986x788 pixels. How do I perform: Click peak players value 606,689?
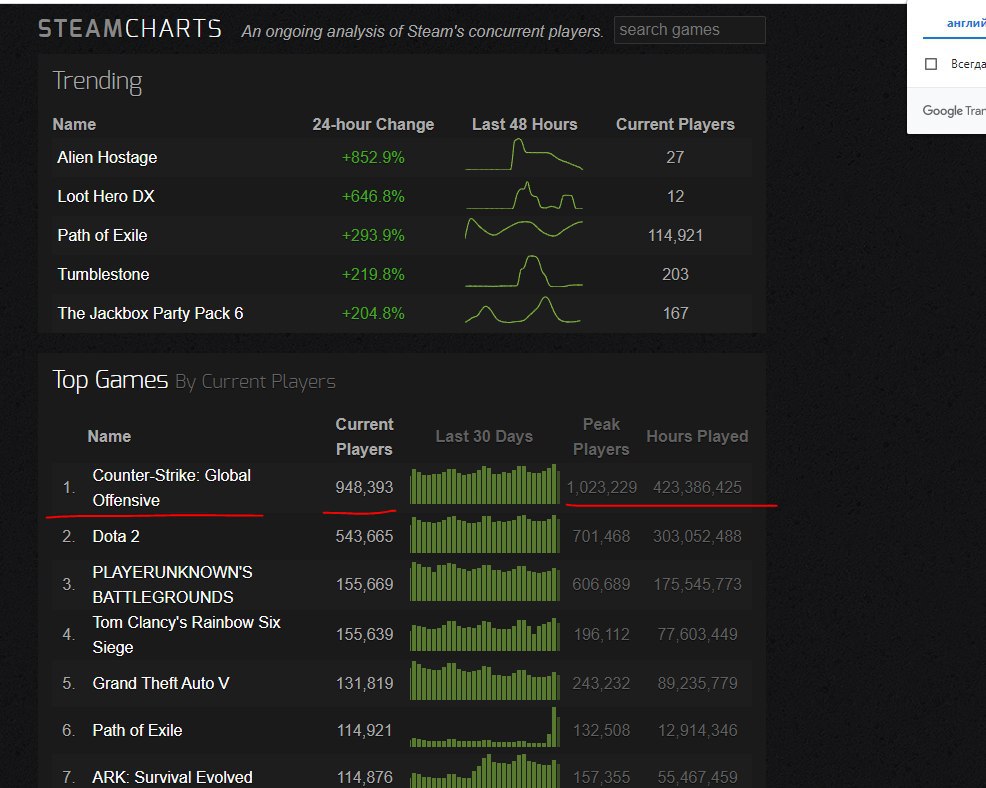(601, 584)
